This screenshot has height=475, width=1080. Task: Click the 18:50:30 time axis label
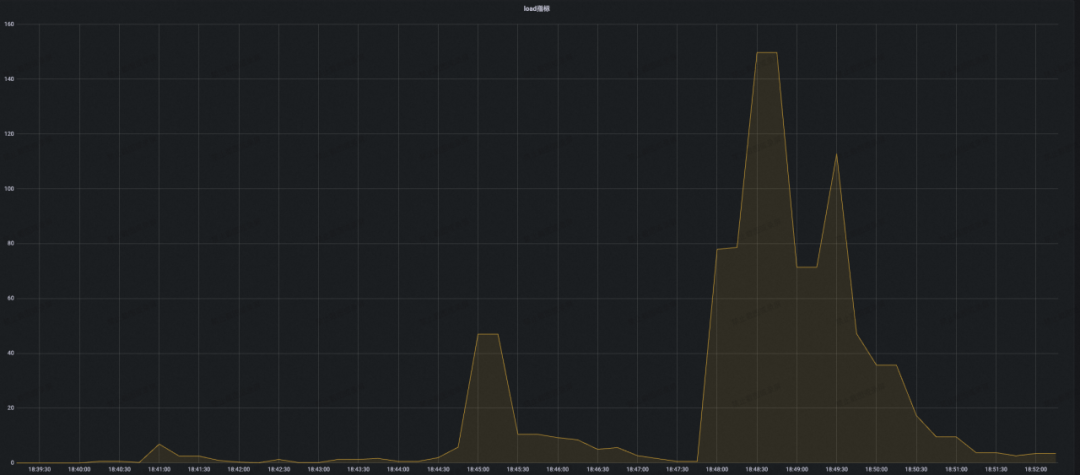click(916, 469)
